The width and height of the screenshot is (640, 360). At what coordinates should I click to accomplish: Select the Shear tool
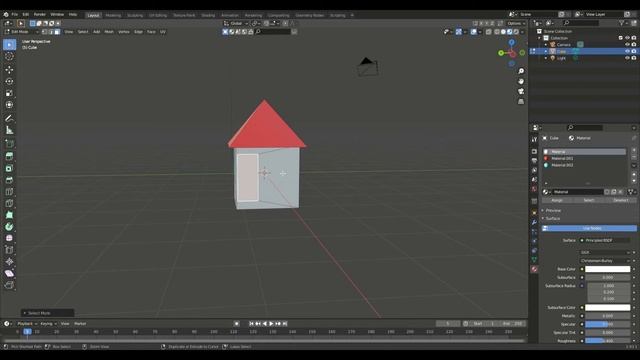tap(9, 273)
